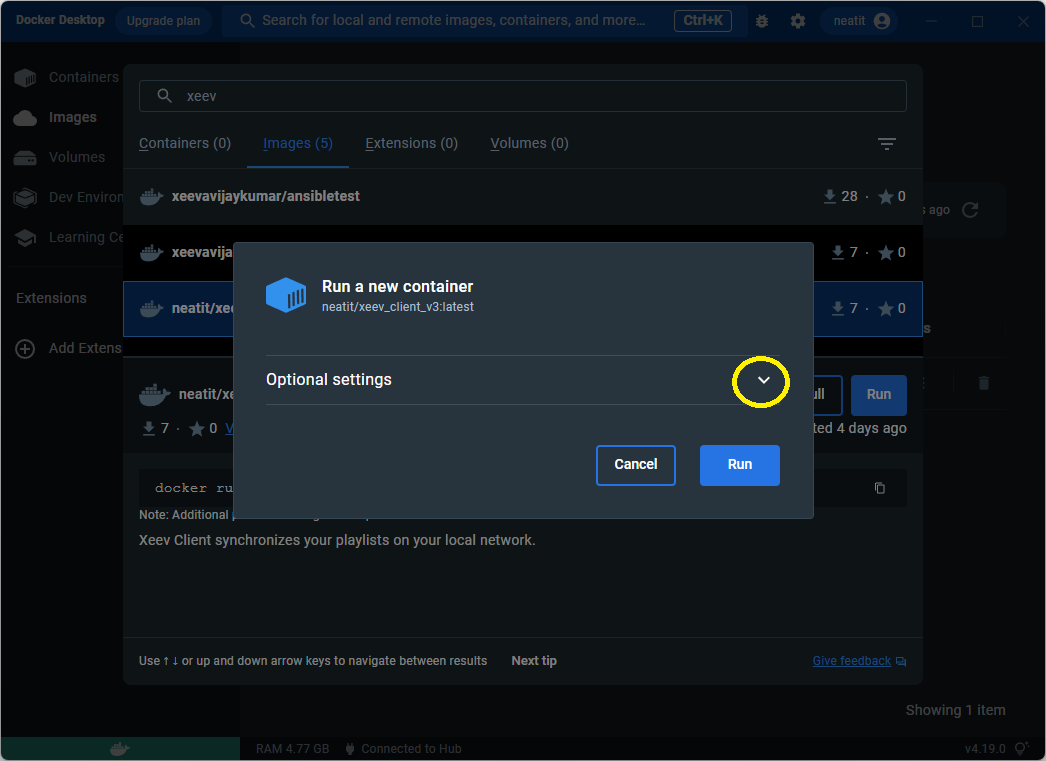This screenshot has width=1046, height=761.
Task: Switch to the Extensions (0) tab
Action: (x=411, y=144)
